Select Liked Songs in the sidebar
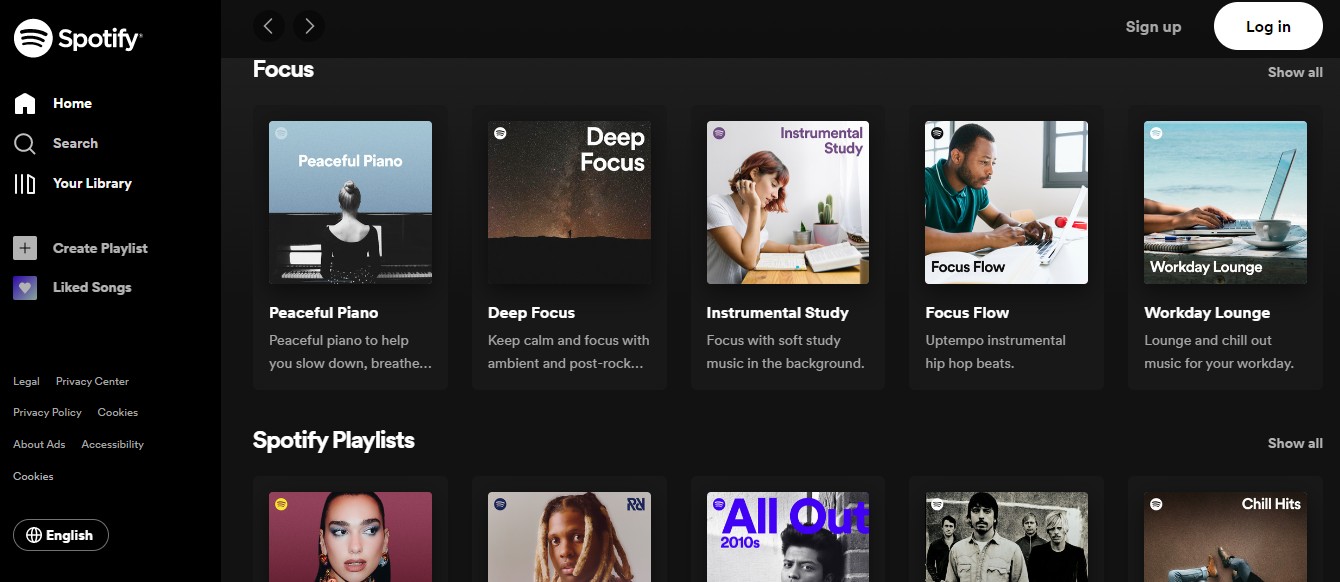 (92, 287)
